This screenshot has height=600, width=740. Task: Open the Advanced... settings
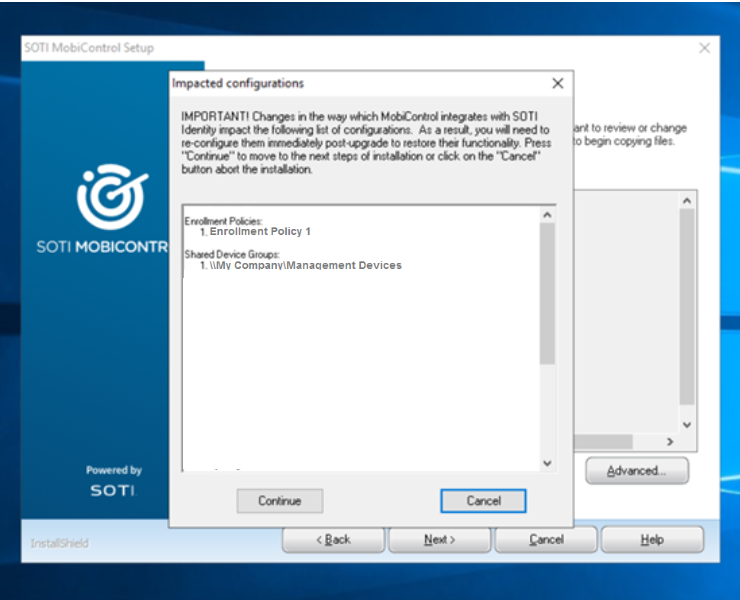637,471
